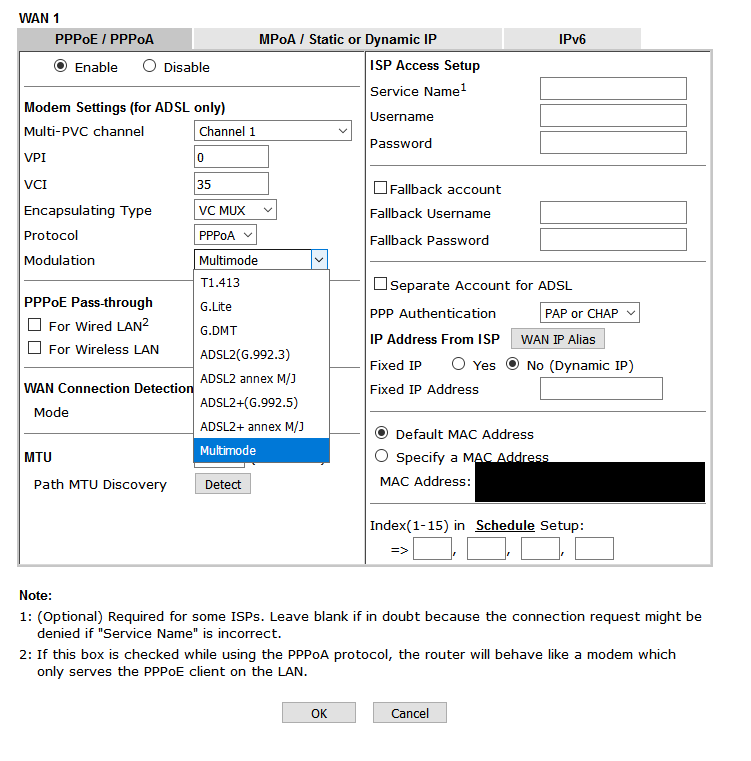
Task: Click the Fixed IP Address field
Action: click(601, 388)
